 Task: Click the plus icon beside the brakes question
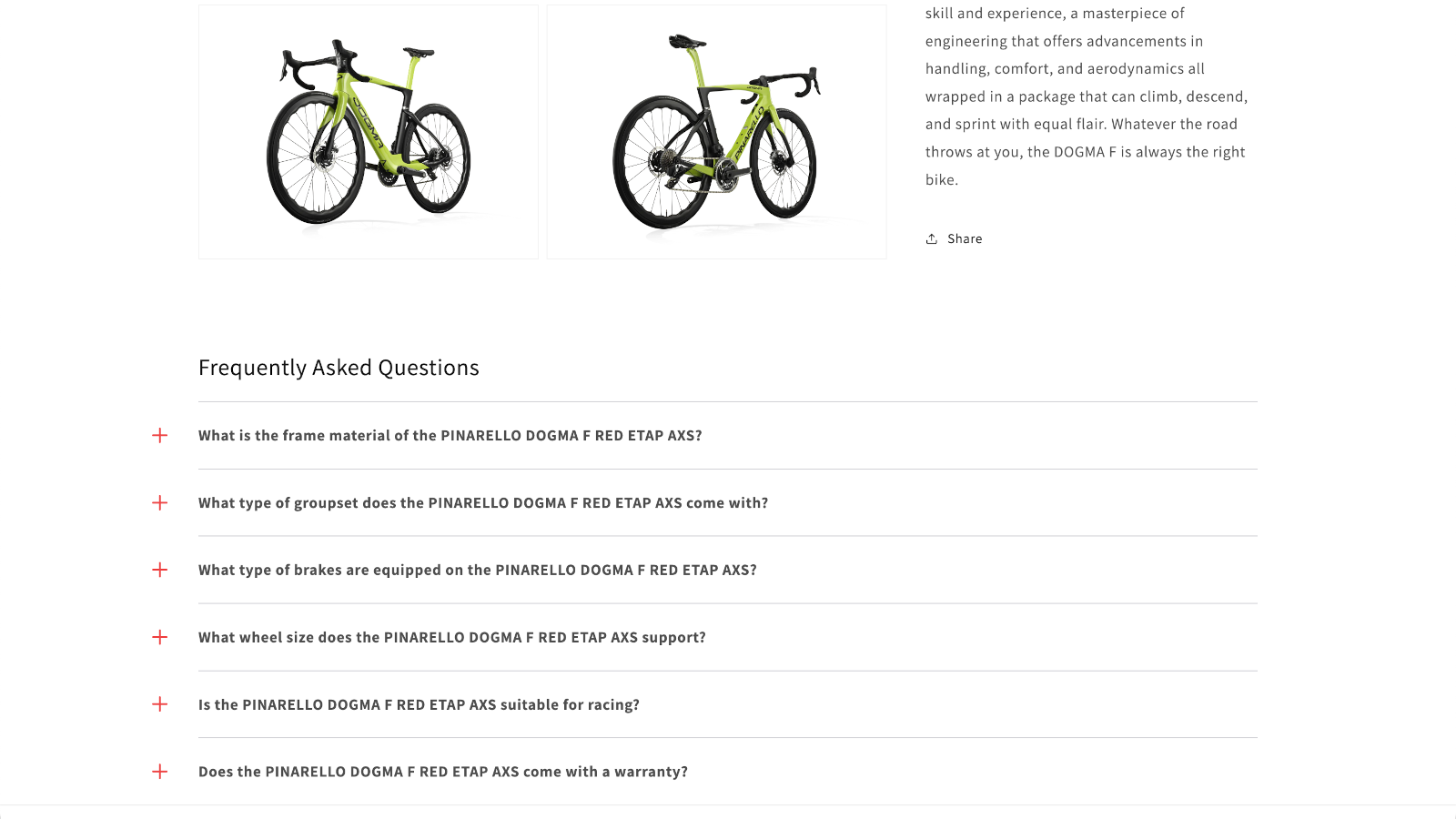pos(159,570)
